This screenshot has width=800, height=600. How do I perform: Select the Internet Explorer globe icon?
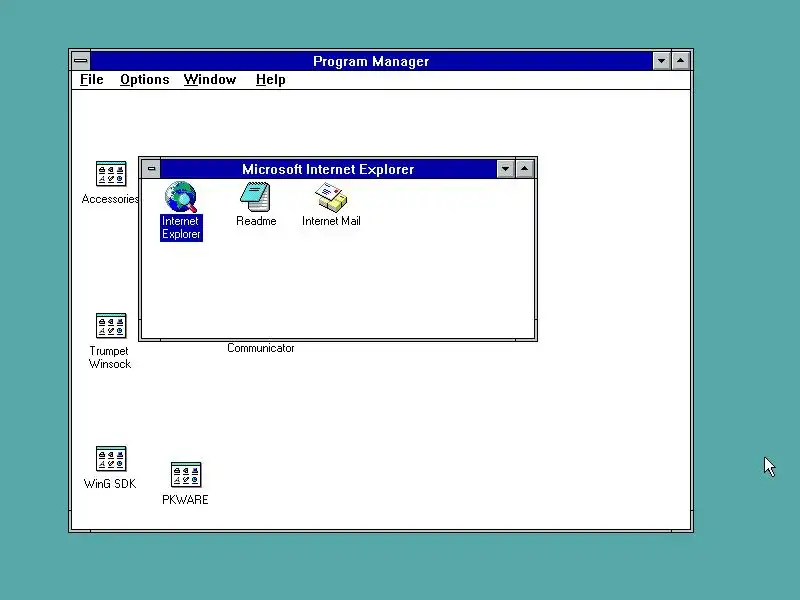(181, 197)
